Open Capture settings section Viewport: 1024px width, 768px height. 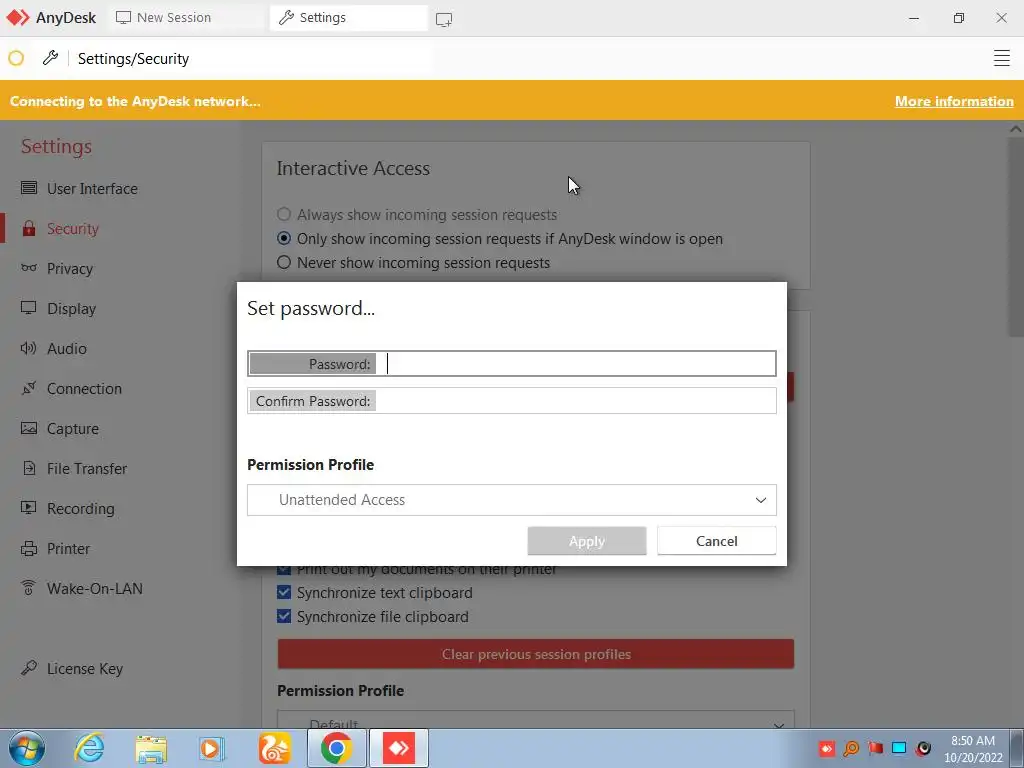point(72,428)
